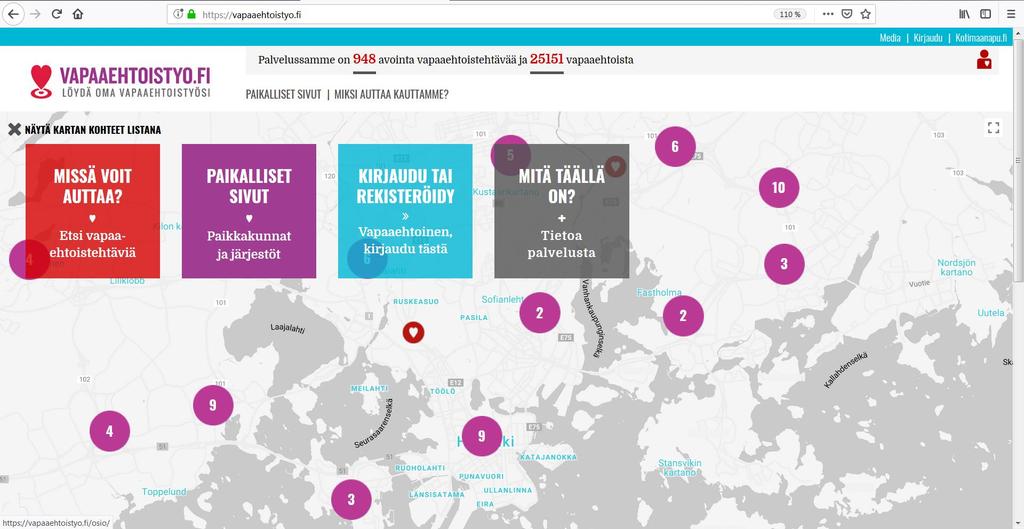Open the Paikalliset sivut menu item
Viewport: 1024px width, 529px height.
pyautogui.click(x=283, y=95)
